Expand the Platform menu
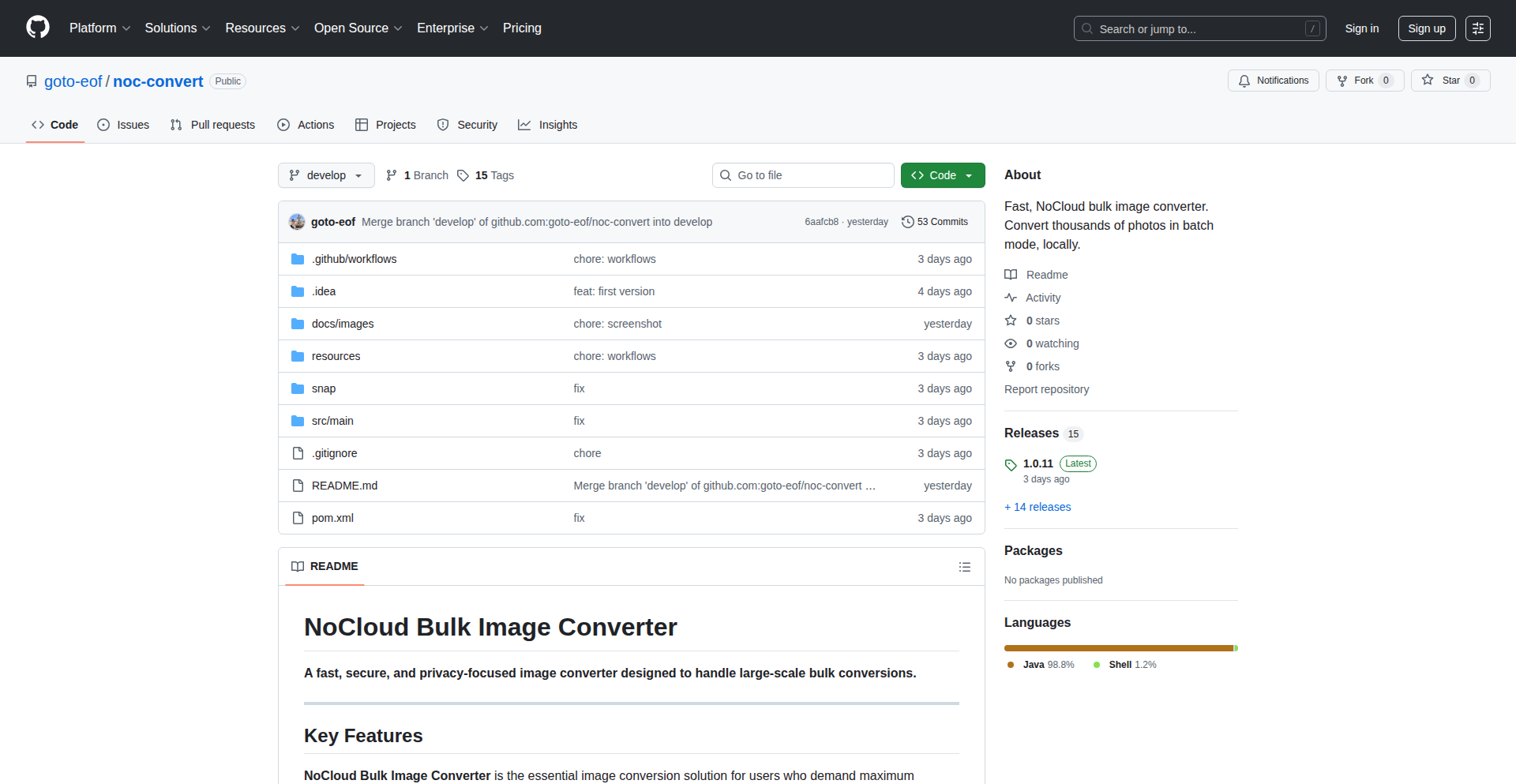The width and height of the screenshot is (1516, 784). [x=99, y=28]
